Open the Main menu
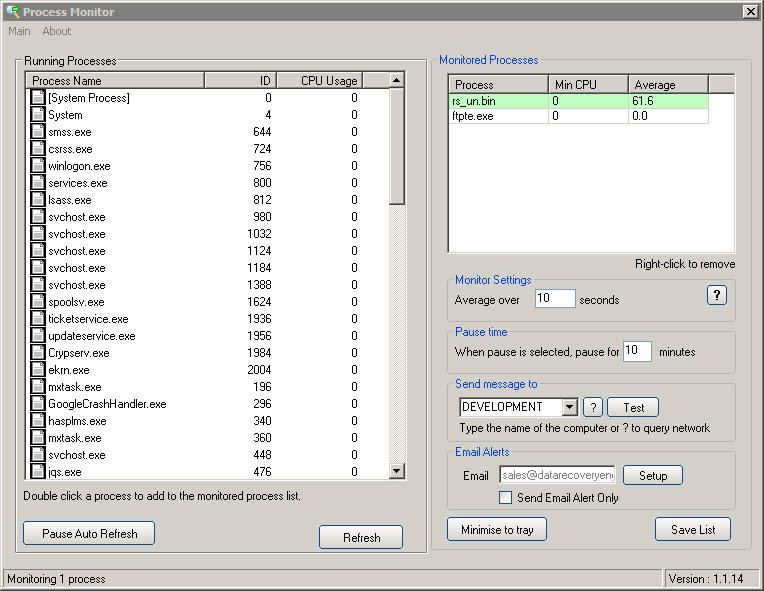 point(19,31)
